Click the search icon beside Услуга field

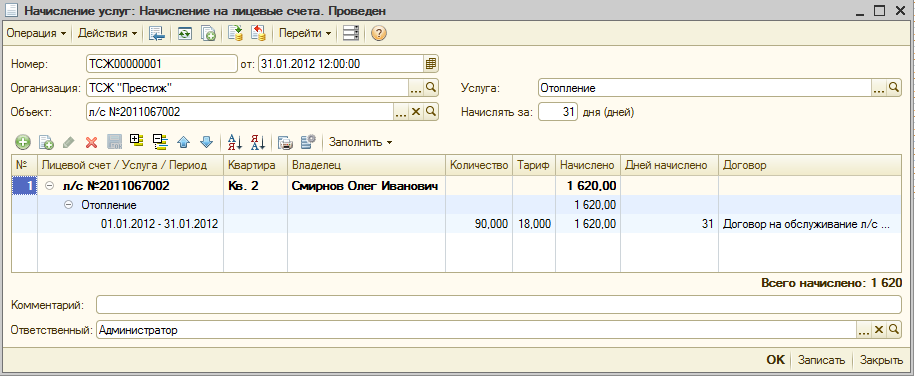click(x=894, y=88)
